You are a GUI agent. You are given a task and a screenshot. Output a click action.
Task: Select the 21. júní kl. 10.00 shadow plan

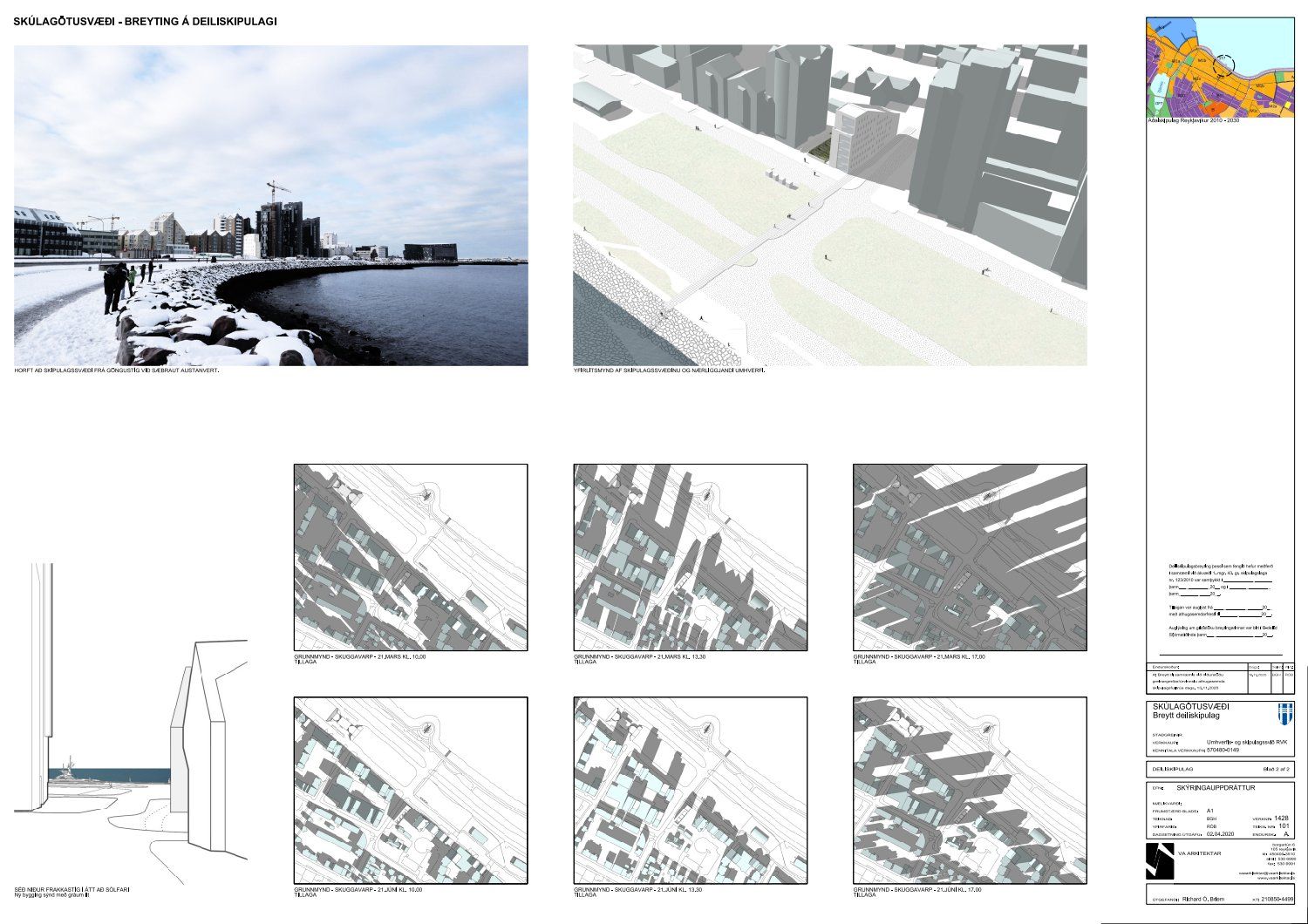[x=410, y=790]
